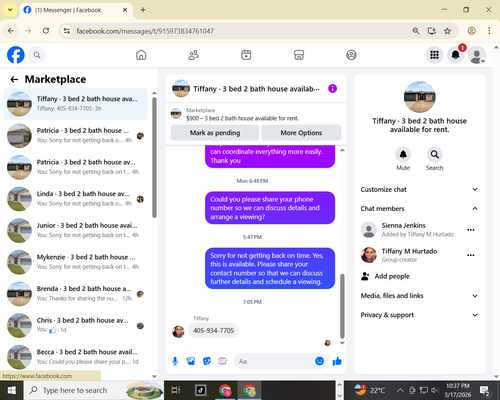Viewport: 500px width, 400px height.
Task: Go to Facebook Home tab
Action: click(141, 55)
